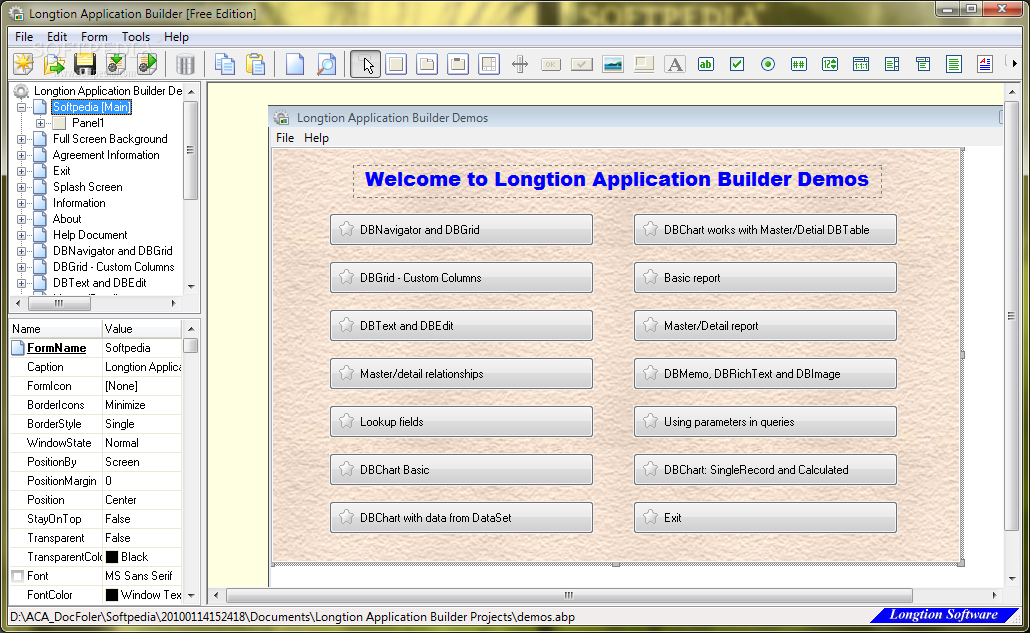This screenshot has height=633, width=1030.
Task: Click the form tree horizontal scrollbar thumb
Action: [59, 303]
